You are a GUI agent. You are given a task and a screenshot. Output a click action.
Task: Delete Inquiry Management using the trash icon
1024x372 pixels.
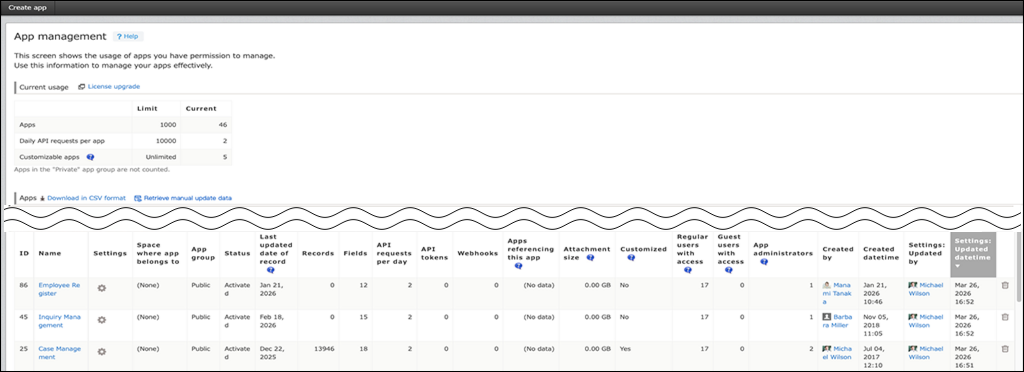click(x=1004, y=317)
